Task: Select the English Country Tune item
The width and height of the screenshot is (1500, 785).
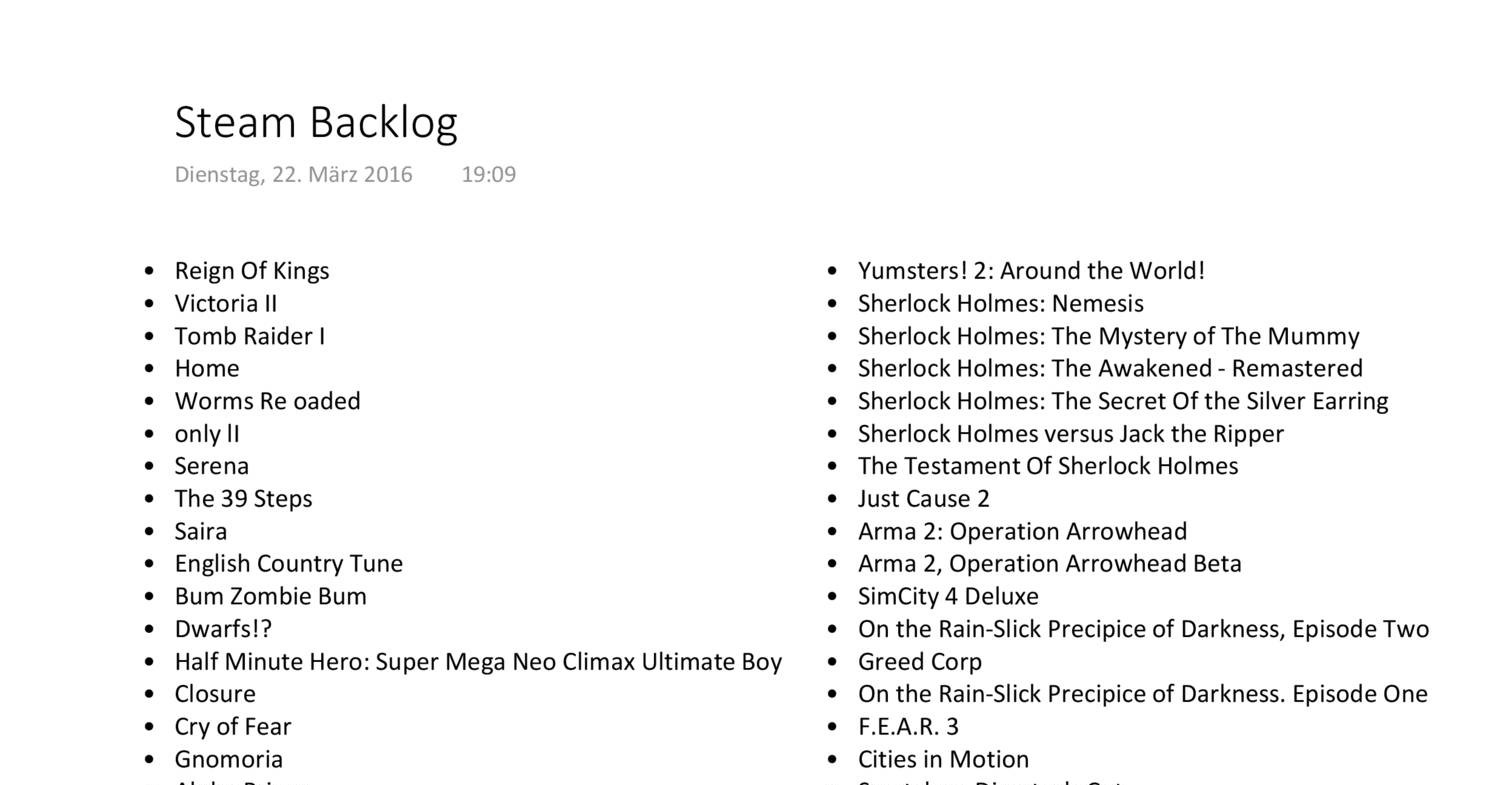Action: [289, 563]
